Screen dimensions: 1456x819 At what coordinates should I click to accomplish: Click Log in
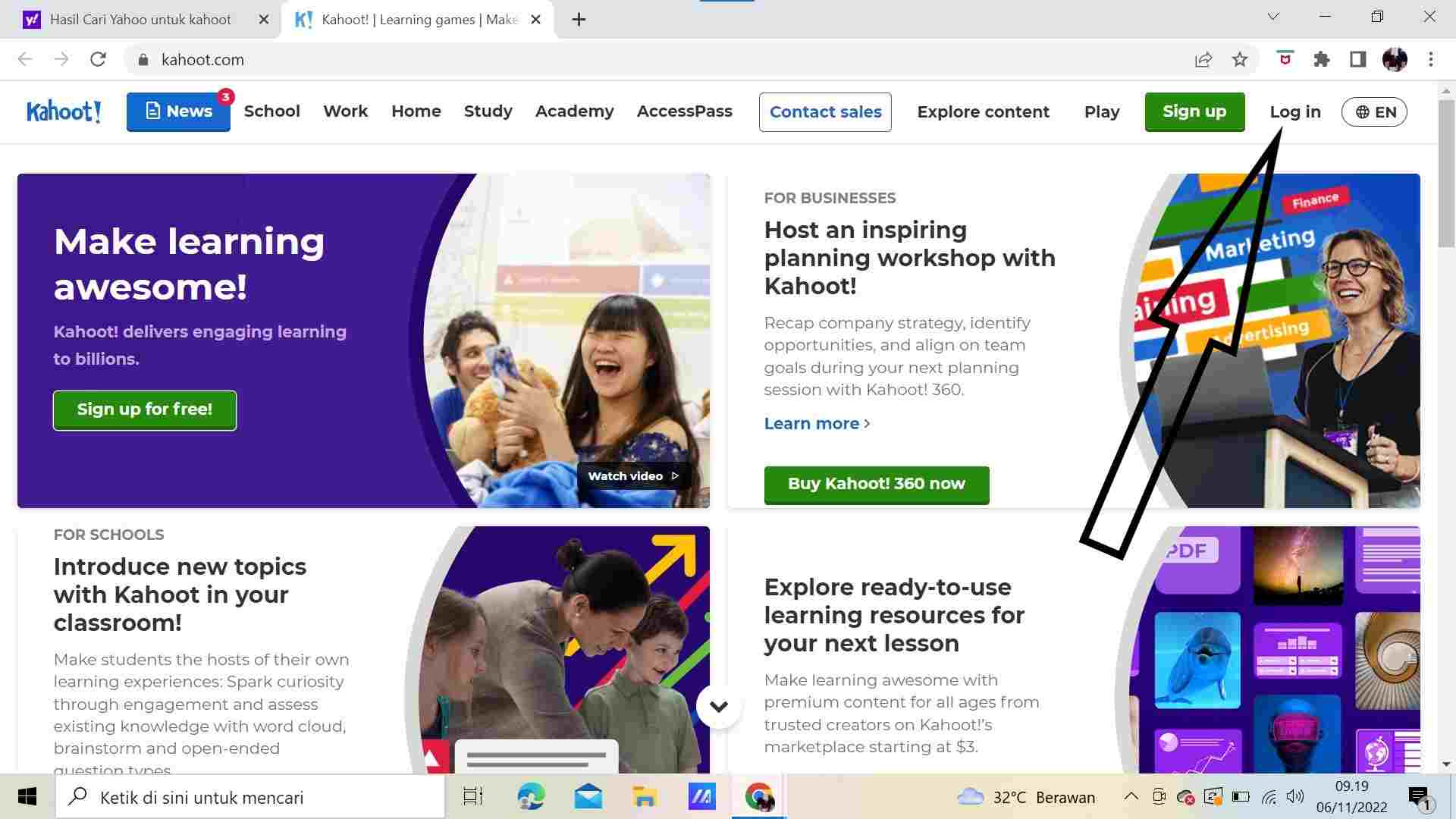coord(1295,112)
